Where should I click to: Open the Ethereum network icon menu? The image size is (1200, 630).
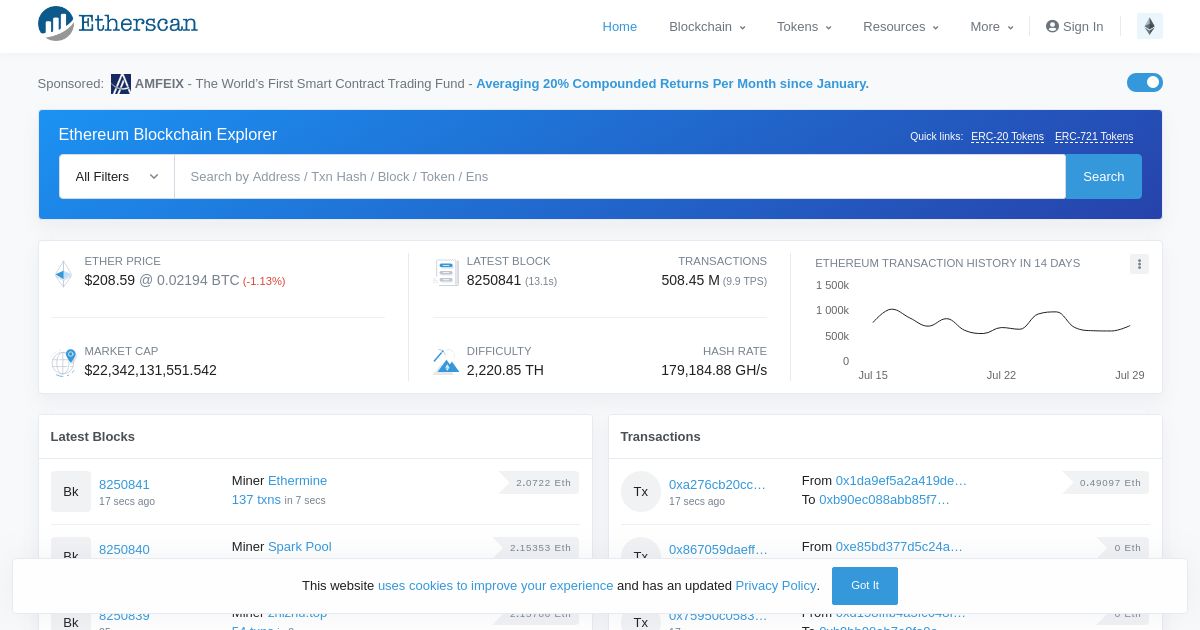pos(1149,26)
